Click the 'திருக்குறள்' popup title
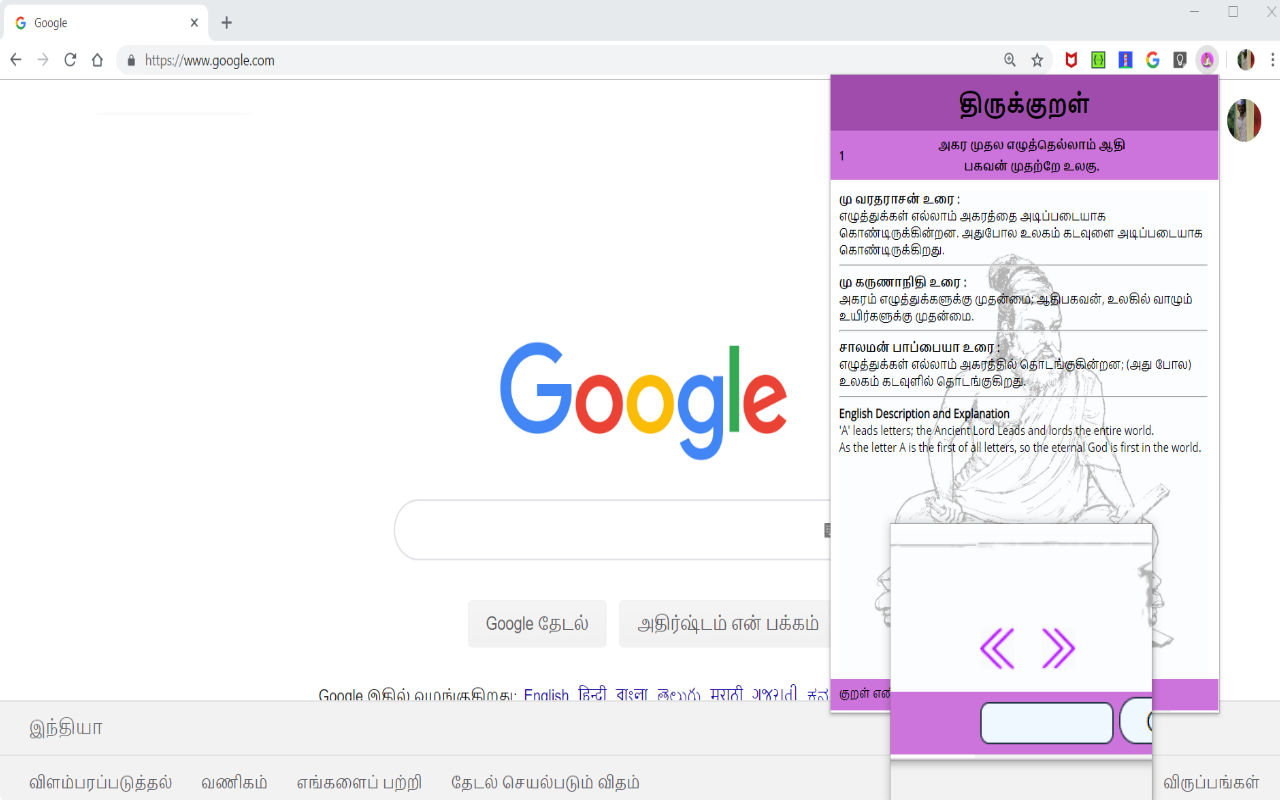 coord(1024,104)
